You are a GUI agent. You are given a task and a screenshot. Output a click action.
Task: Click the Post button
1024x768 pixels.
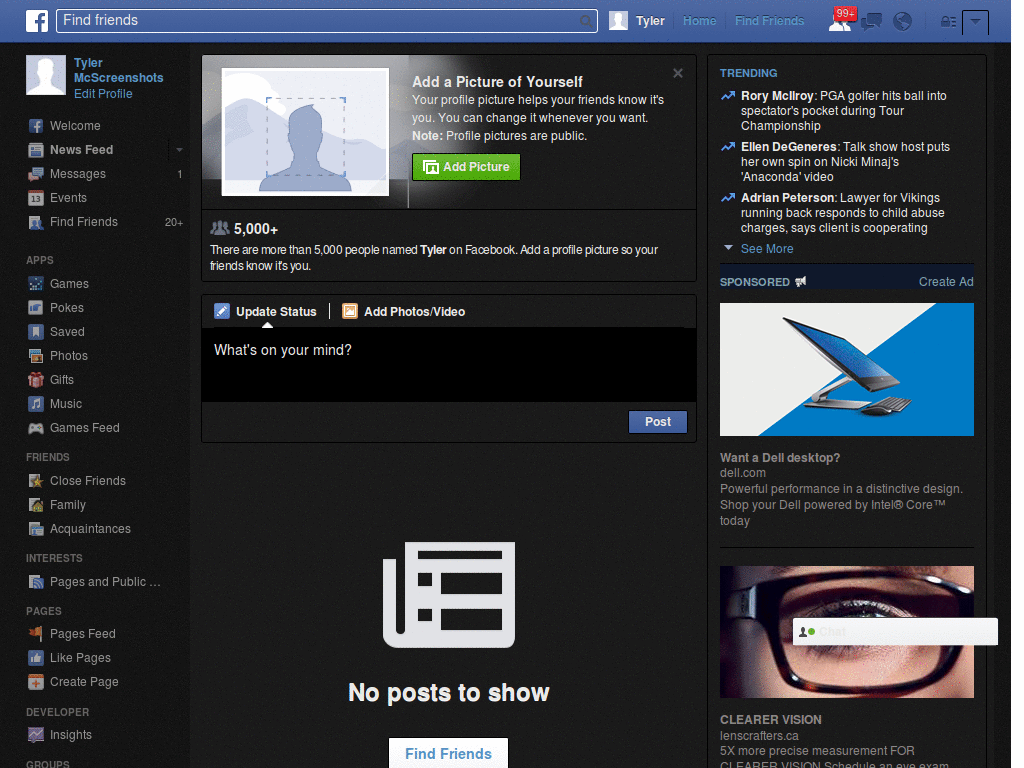(x=658, y=422)
